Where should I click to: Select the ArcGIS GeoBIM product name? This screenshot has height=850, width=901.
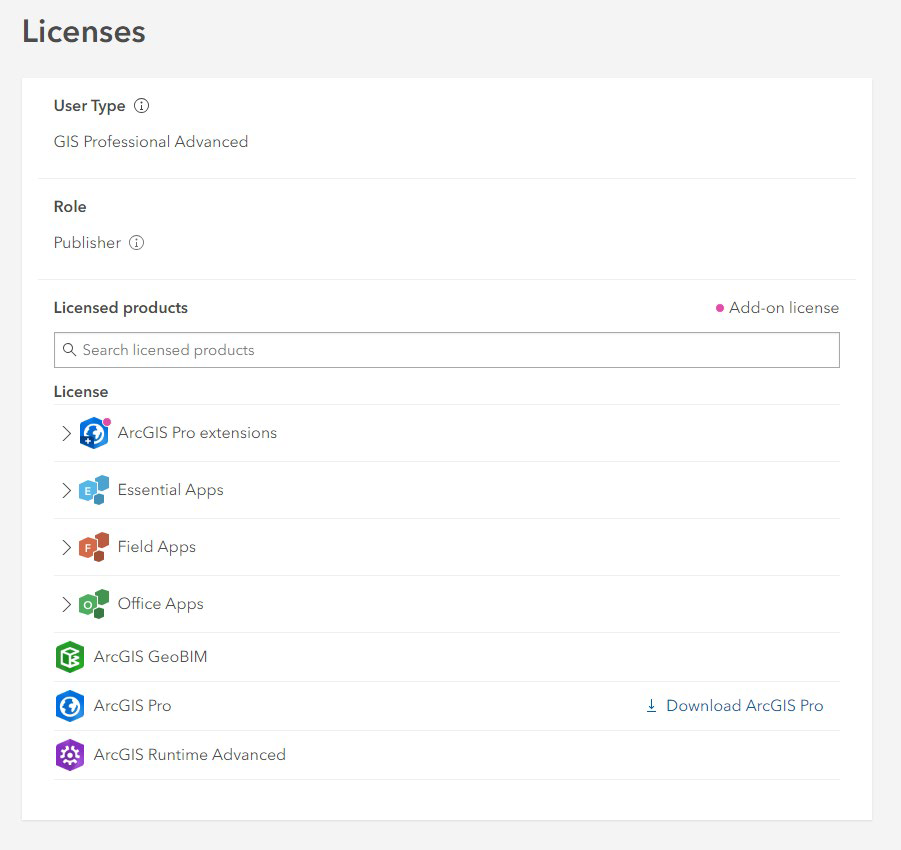pyautogui.click(x=151, y=657)
